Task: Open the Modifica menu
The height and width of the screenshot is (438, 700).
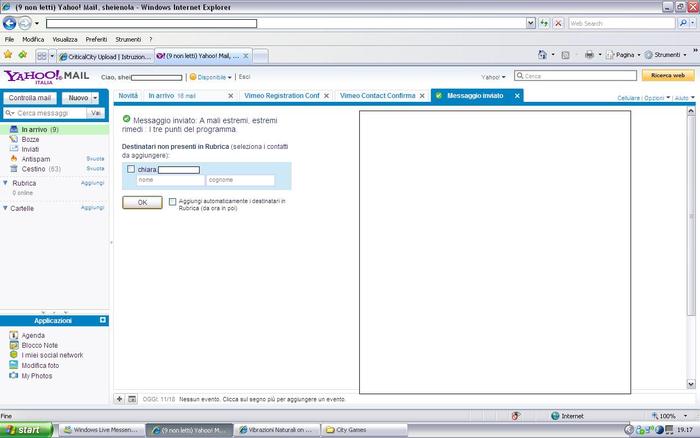Action: coord(33,39)
